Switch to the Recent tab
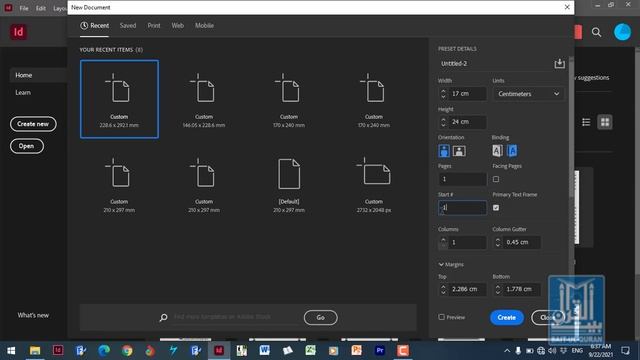 (95, 25)
